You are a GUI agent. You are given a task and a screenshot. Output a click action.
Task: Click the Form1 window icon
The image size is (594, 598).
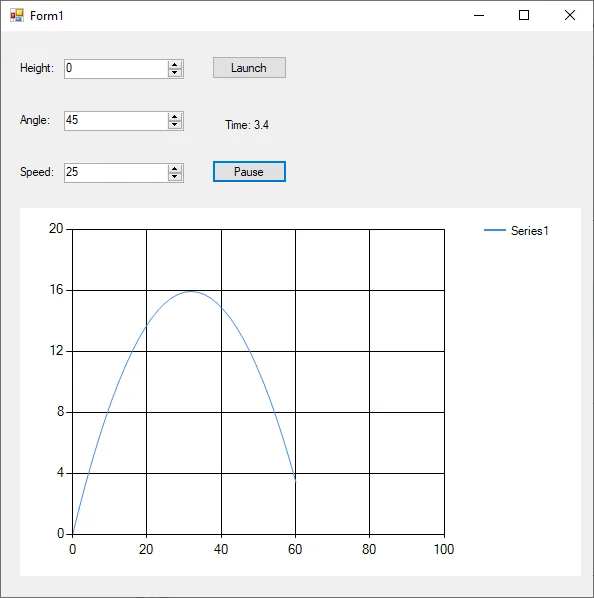[17, 15]
